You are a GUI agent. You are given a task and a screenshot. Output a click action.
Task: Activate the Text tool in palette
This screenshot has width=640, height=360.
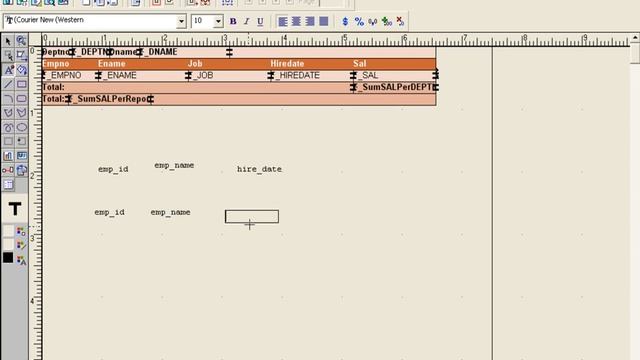(x=8, y=70)
